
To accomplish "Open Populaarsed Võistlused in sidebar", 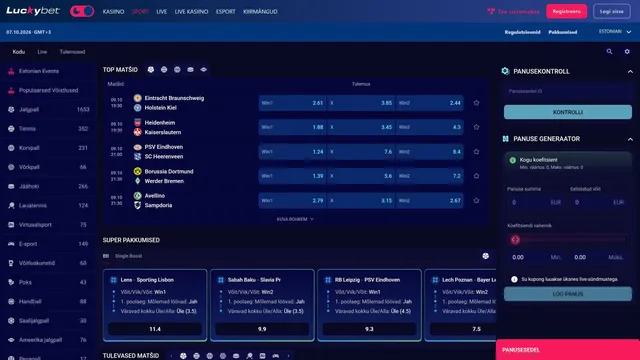I will (x=48, y=90).
